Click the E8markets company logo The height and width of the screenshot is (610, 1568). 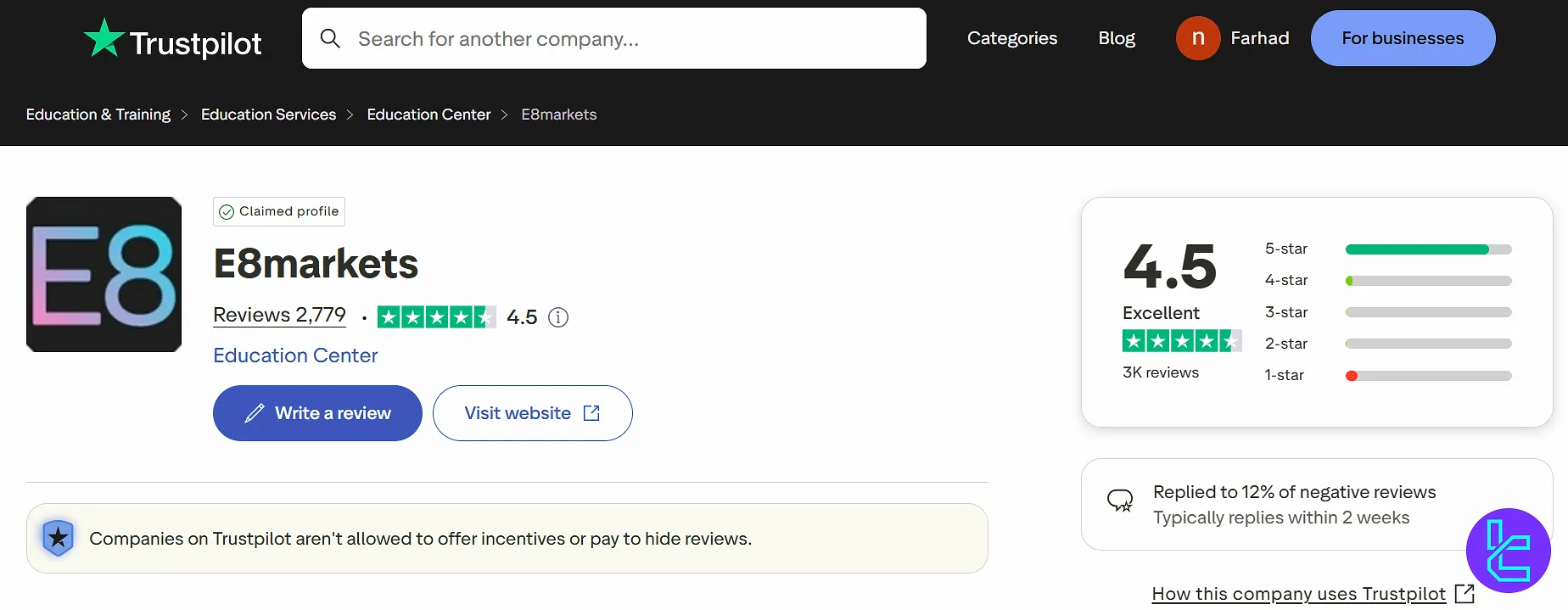(104, 274)
